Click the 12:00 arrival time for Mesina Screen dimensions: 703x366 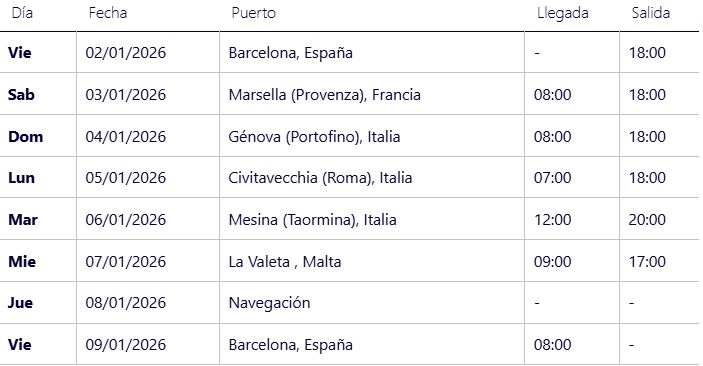click(552, 220)
